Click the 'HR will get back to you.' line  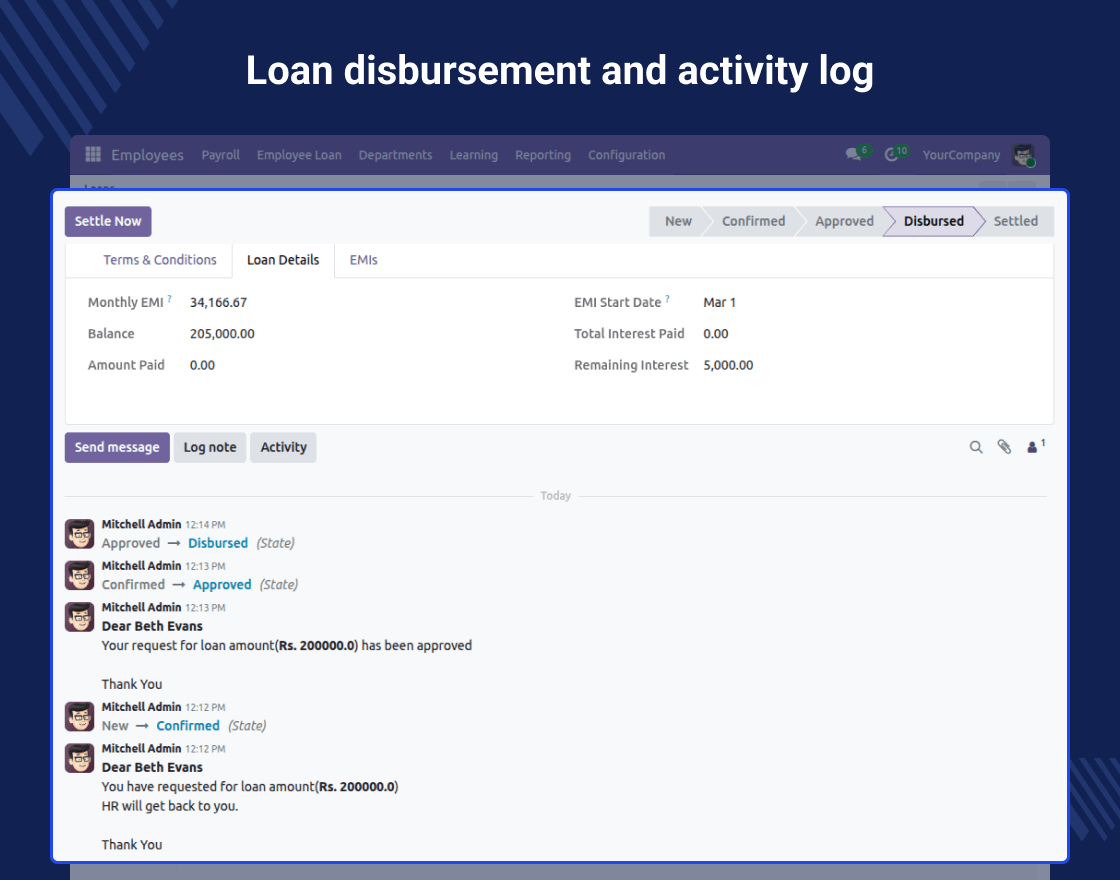point(170,806)
